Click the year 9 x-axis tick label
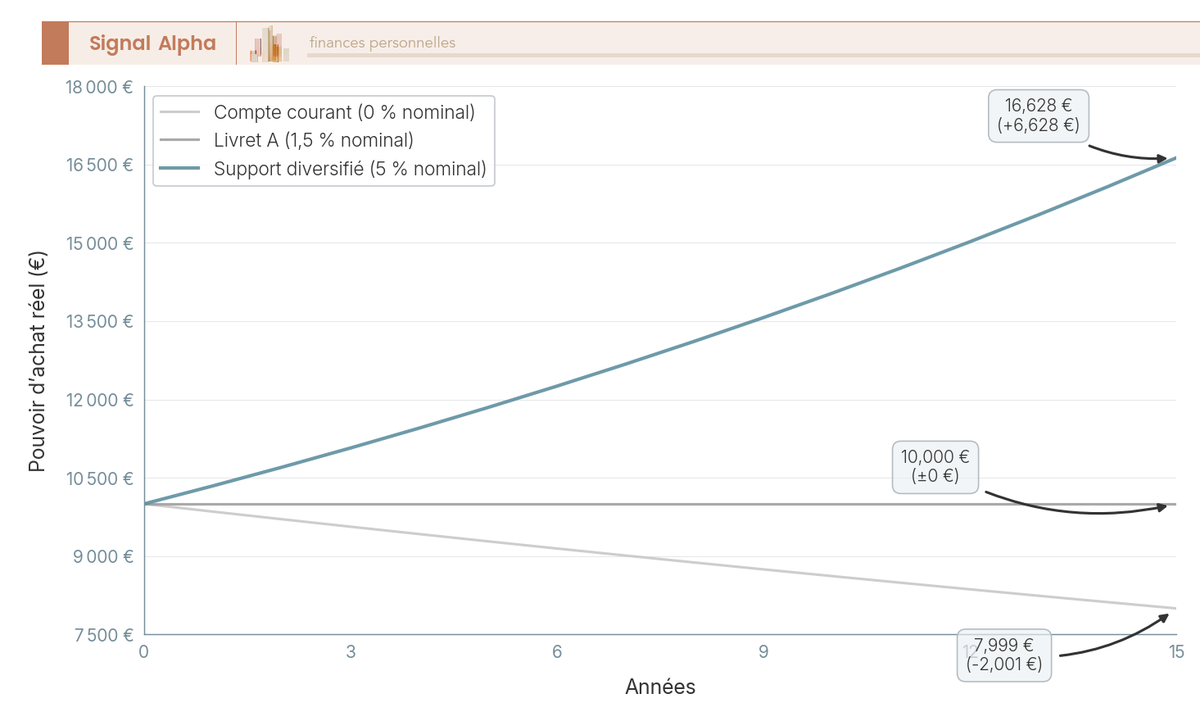 click(763, 652)
